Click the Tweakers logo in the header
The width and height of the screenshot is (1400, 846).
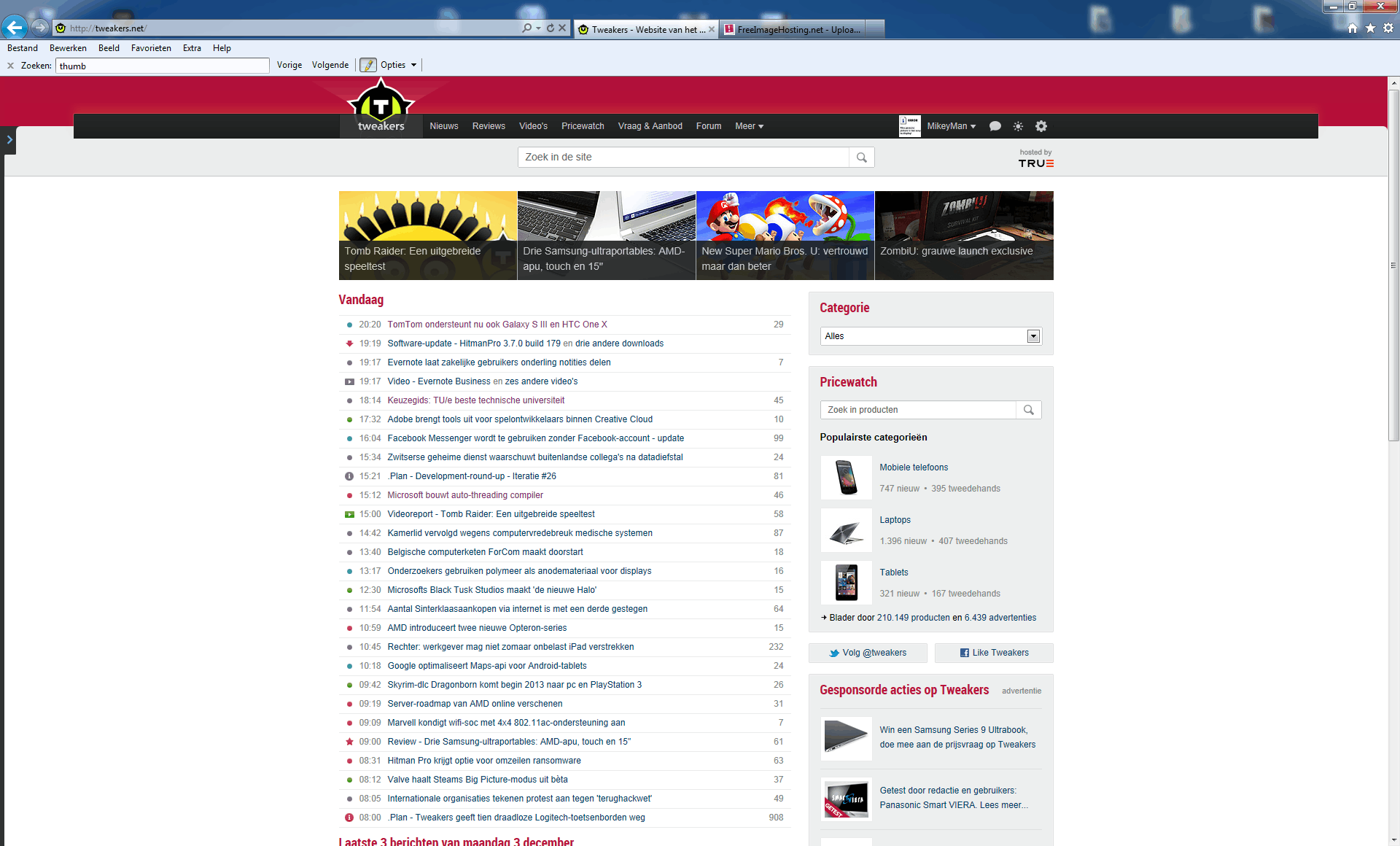pyautogui.click(x=381, y=111)
